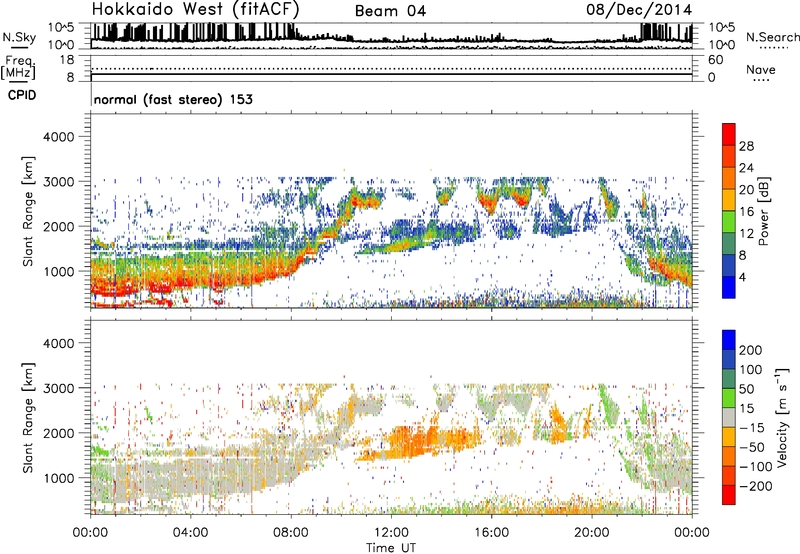Image resolution: width=800 pixels, height=554 pixels.
Task: Click '3000' on the velocity panel range axis
Action: pyautogui.click(x=58, y=388)
